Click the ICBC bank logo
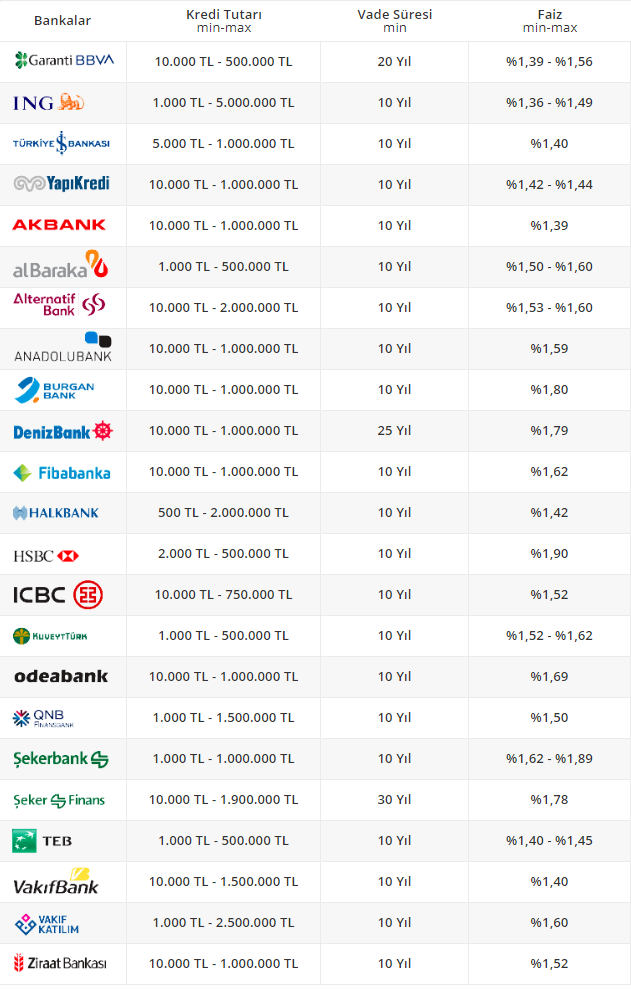631x990 pixels. pos(58,595)
